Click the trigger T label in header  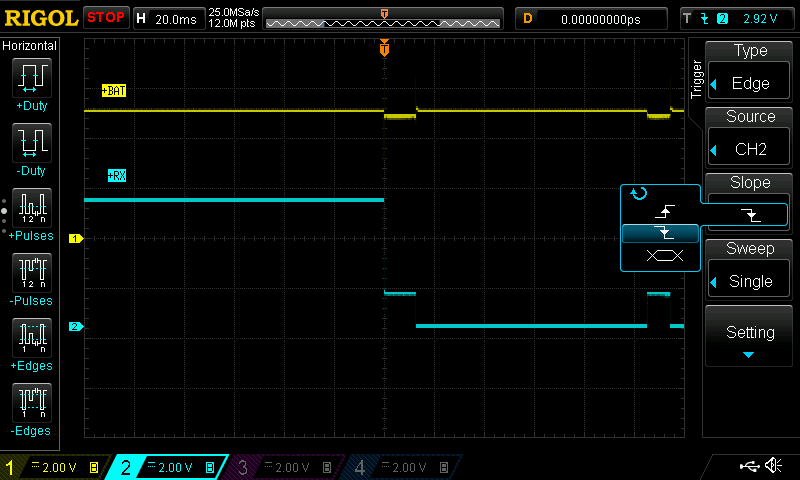click(x=687, y=19)
